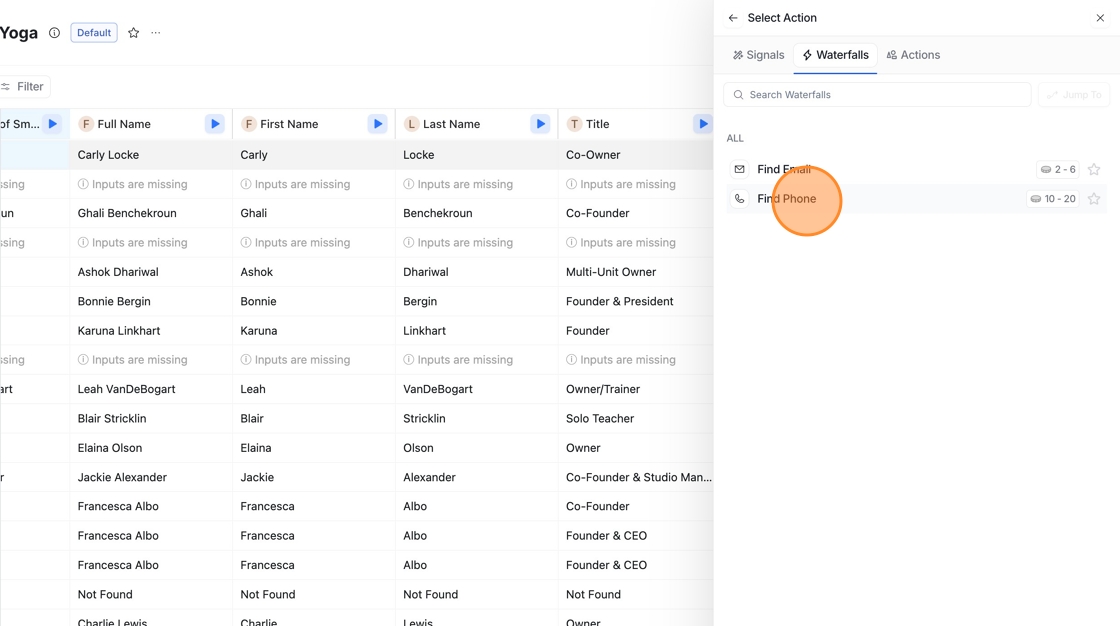1120x626 pixels.
Task: Select the Not Found full name cell
Action: click(x=151, y=594)
